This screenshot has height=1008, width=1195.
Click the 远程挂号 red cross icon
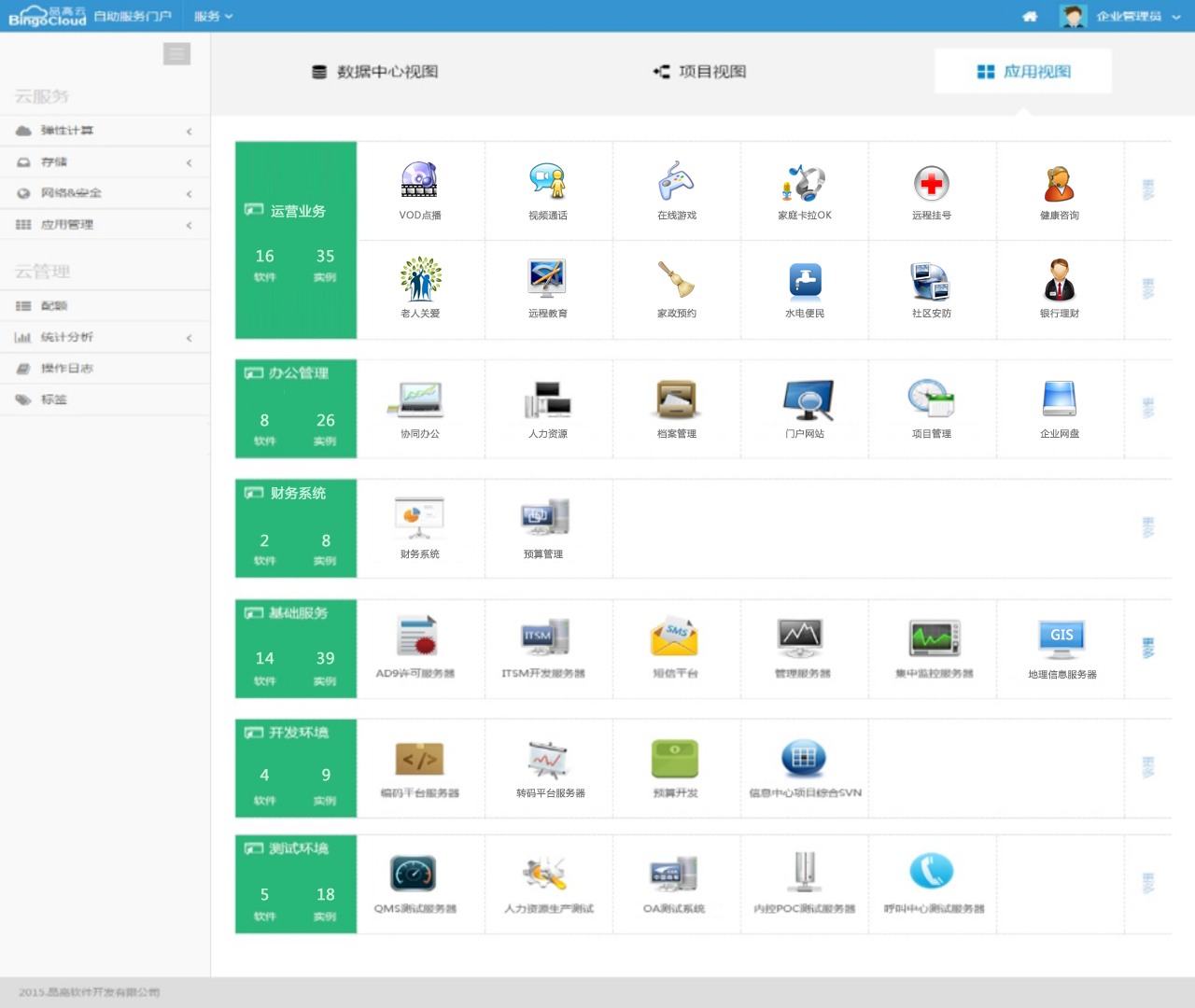(x=932, y=183)
